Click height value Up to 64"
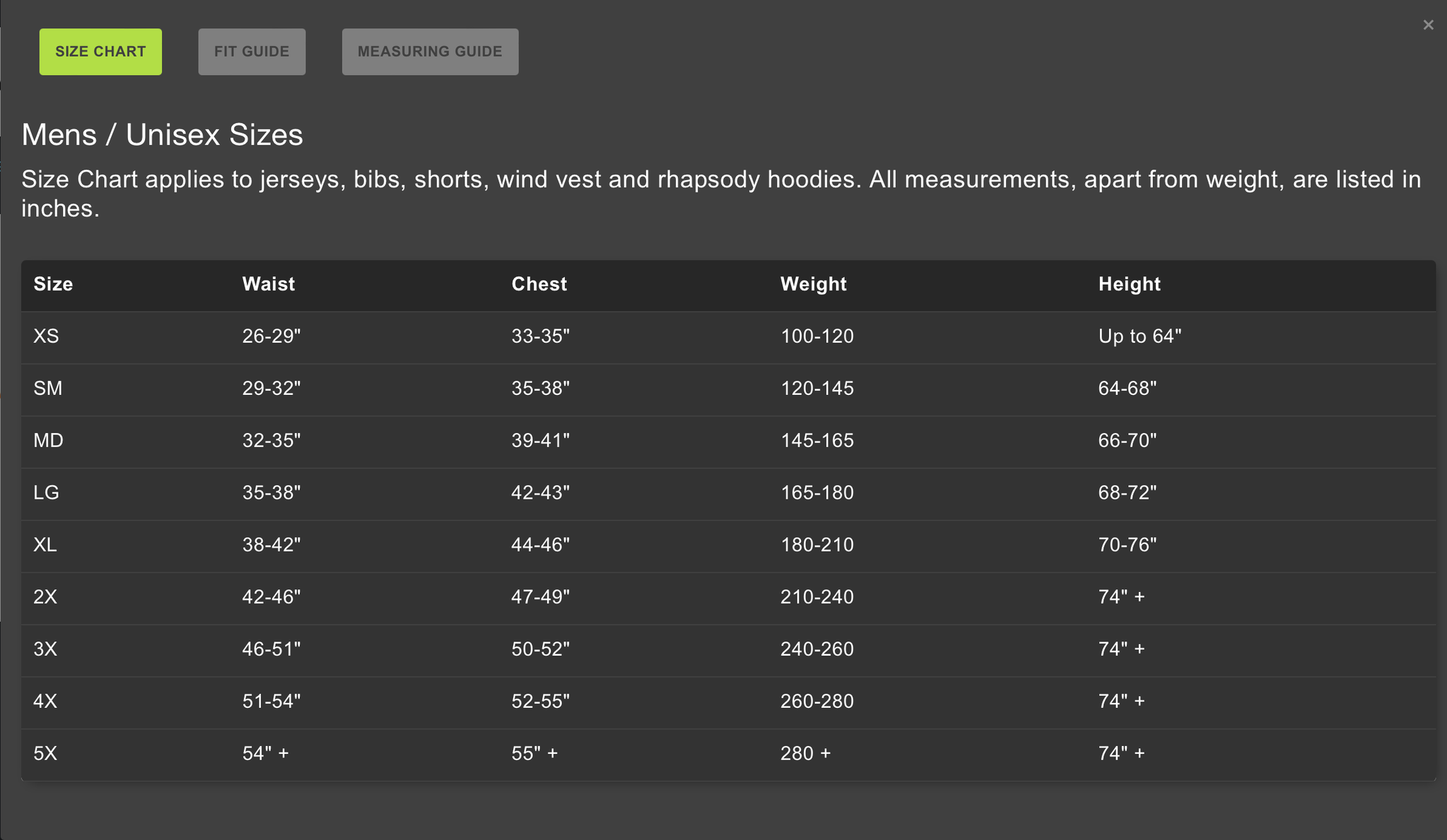Screen dimensions: 1447x840 pyautogui.click(x=1140, y=336)
